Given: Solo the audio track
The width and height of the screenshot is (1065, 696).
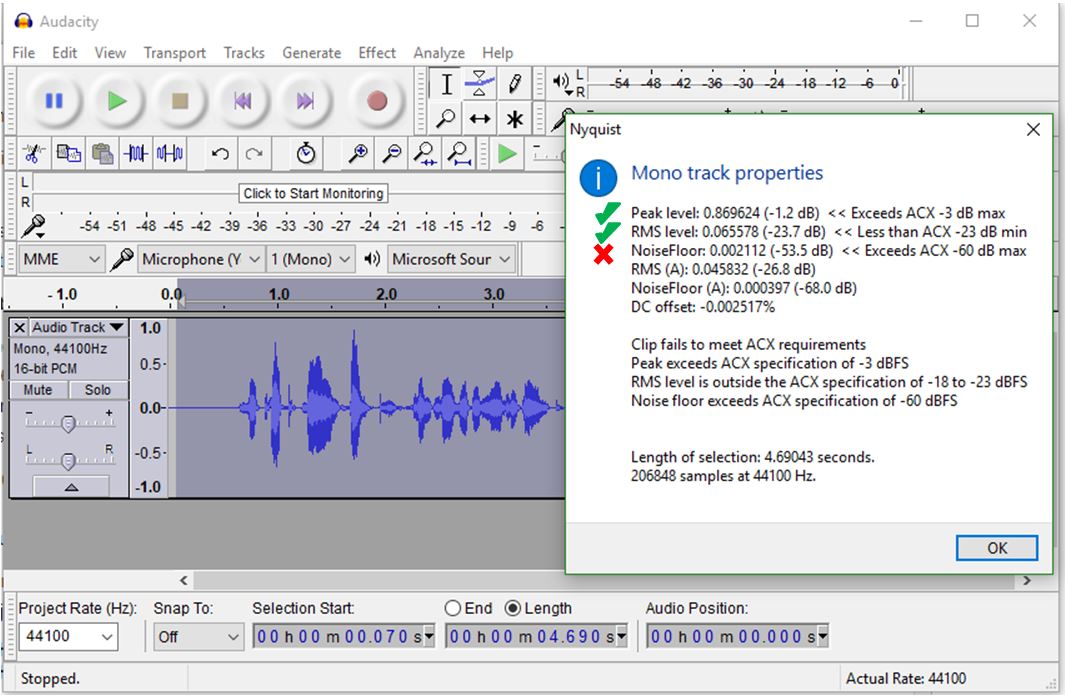Looking at the screenshot, I should [98, 389].
